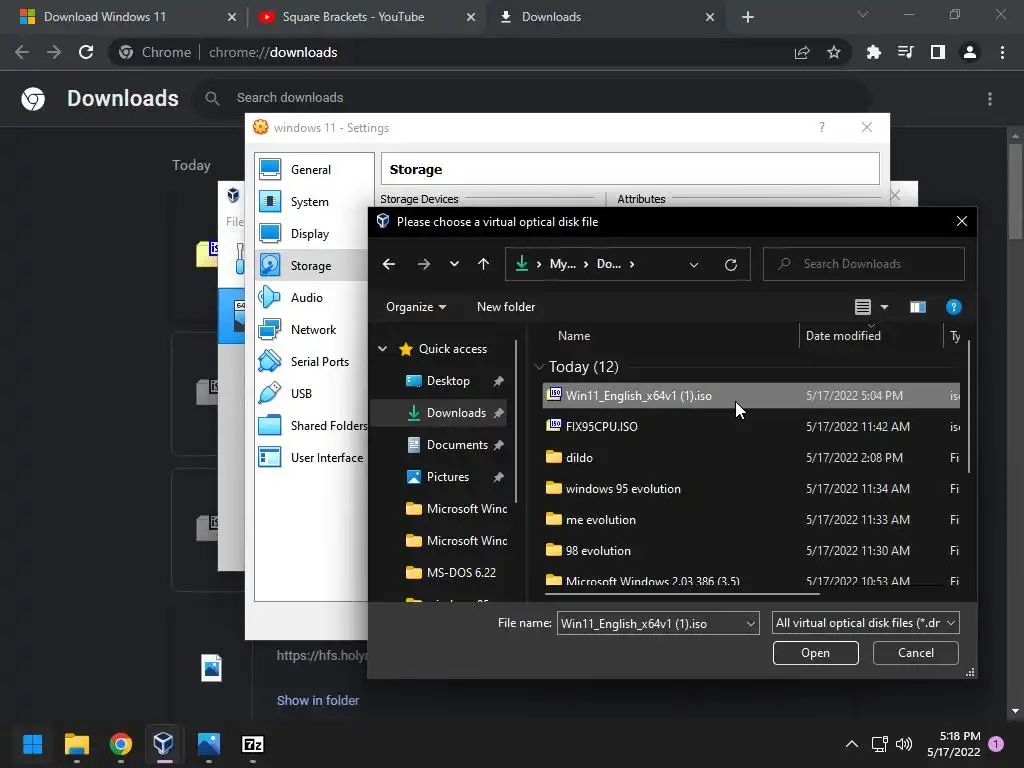
Task: Collapse the Quick access tree
Action: 383,349
